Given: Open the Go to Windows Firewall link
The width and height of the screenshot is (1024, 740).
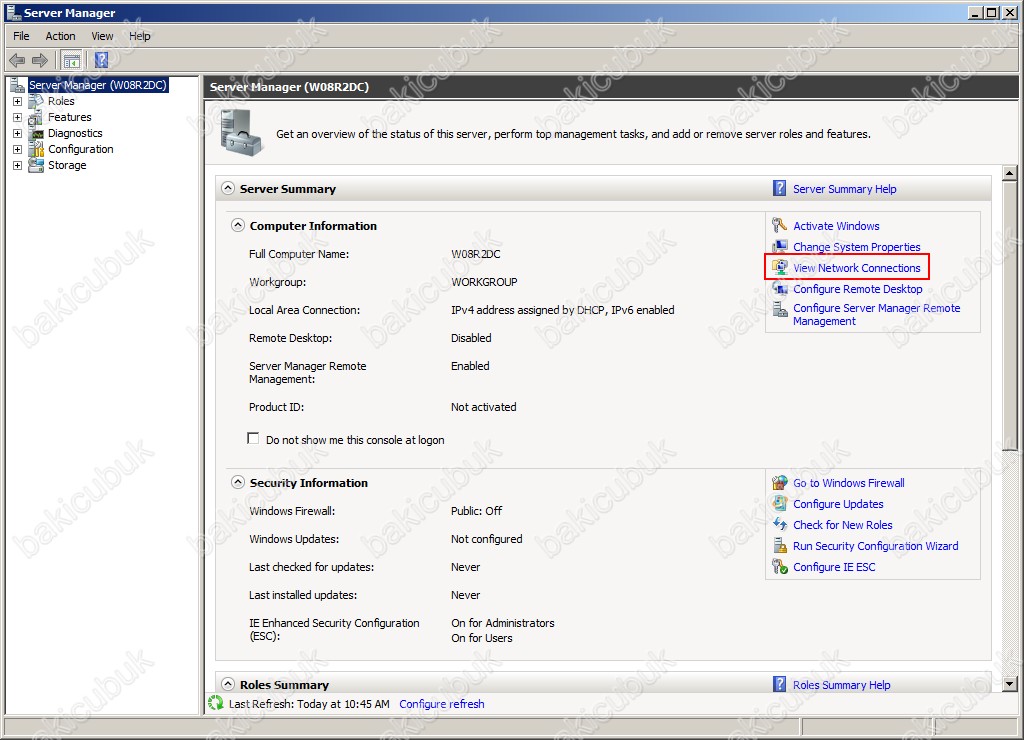Looking at the screenshot, I should click(848, 483).
